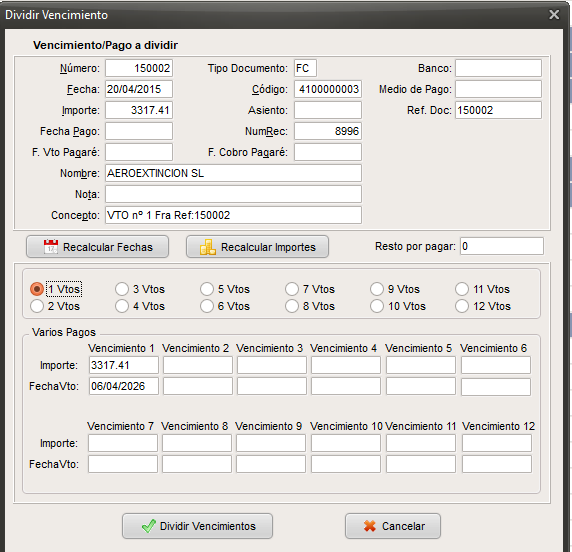Click the NumRec field showing 8996
Viewport: 572px width, 552px height.
click(x=328, y=131)
